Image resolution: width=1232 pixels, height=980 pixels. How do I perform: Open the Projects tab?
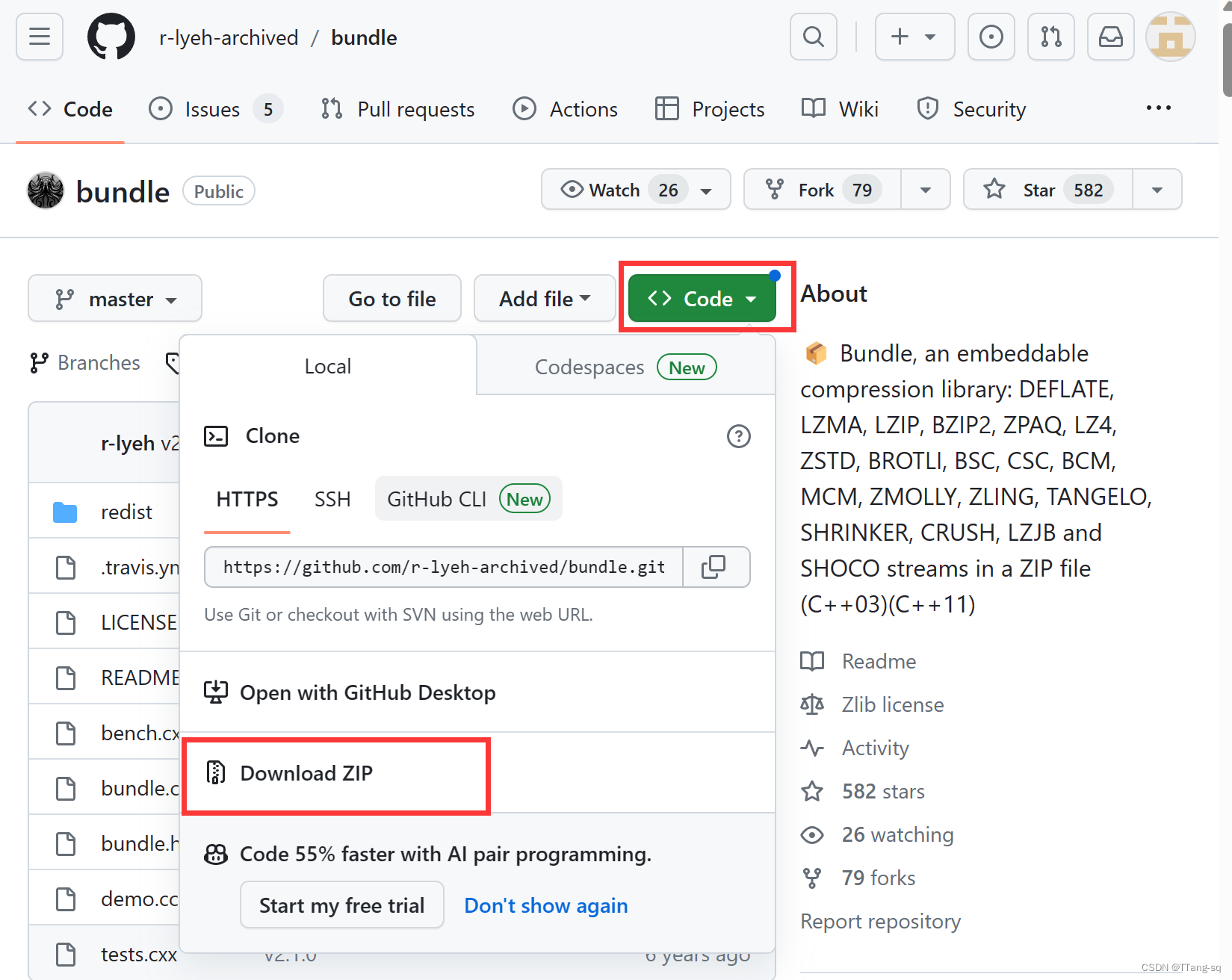[x=710, y=109]
